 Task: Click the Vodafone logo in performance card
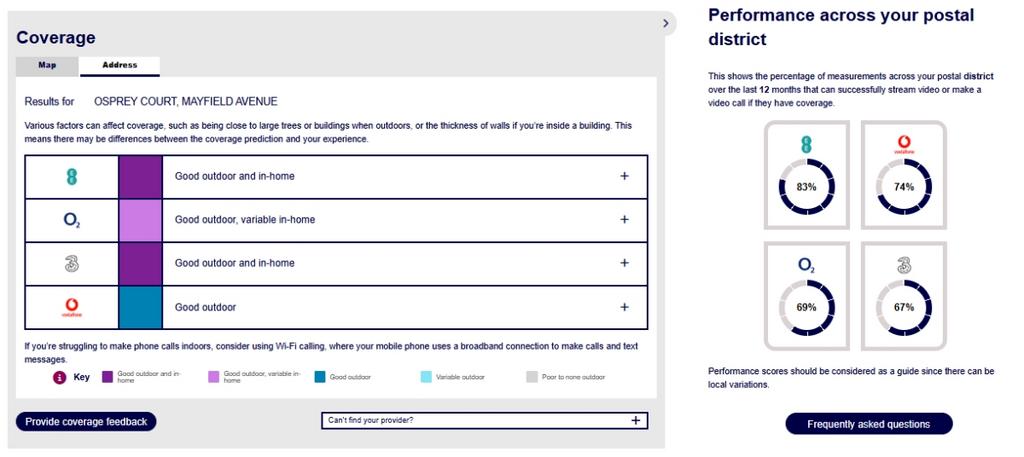point(904,145)
